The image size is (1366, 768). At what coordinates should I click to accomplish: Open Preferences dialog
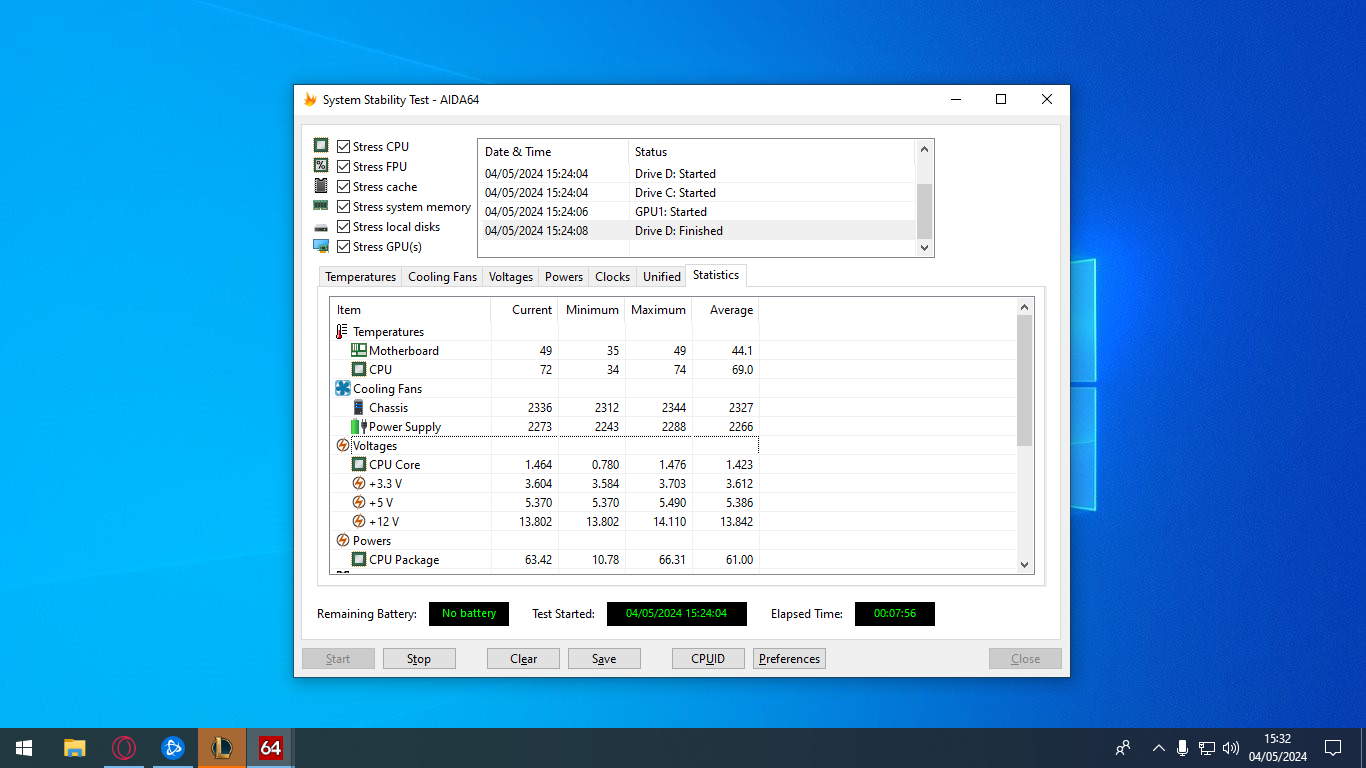tap(789, 658)
